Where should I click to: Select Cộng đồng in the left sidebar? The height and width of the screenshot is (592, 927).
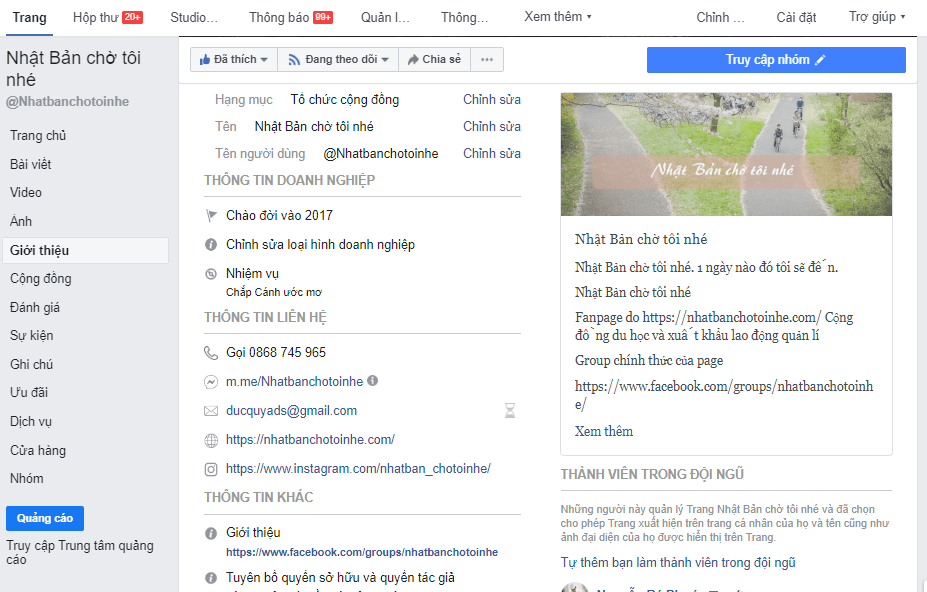pyautogui.click(x=41, y=279)
